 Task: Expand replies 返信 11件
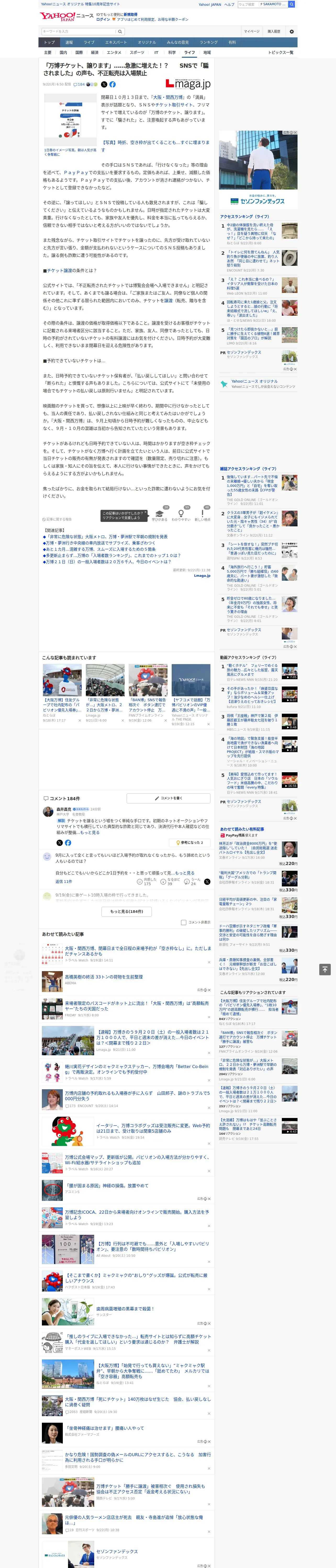63,881
